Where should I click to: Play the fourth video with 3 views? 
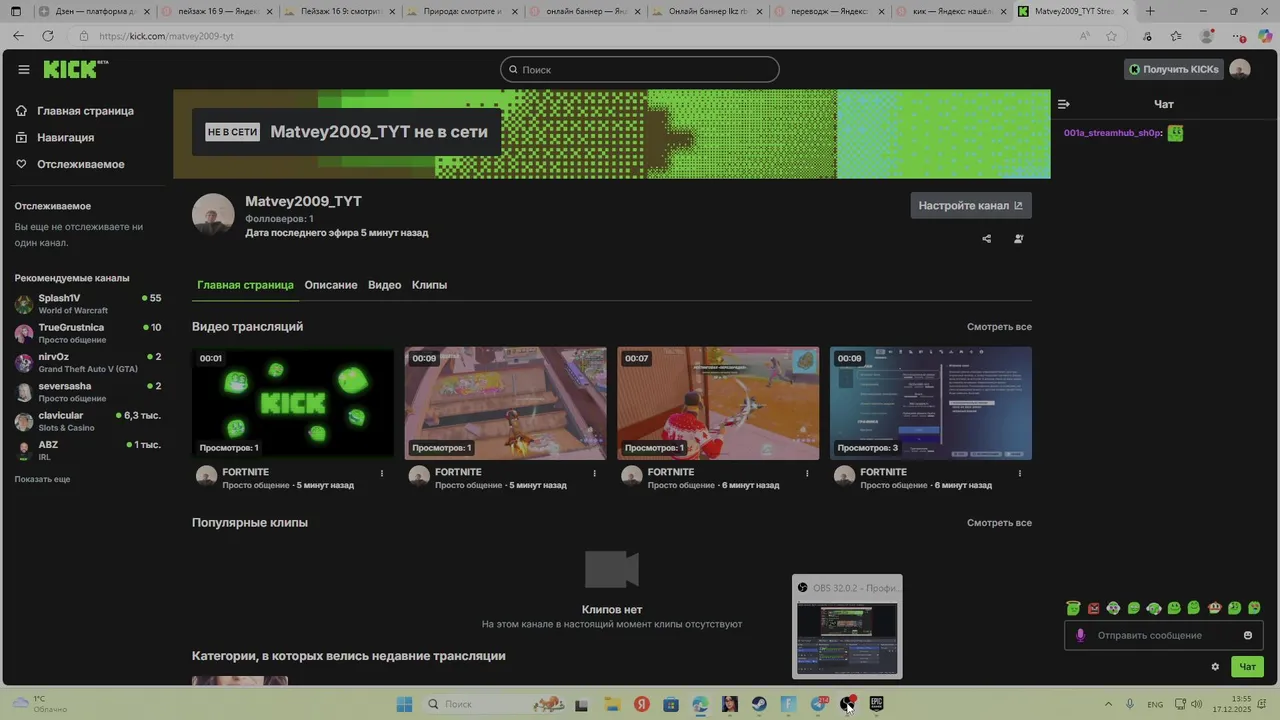click(931, 403)
